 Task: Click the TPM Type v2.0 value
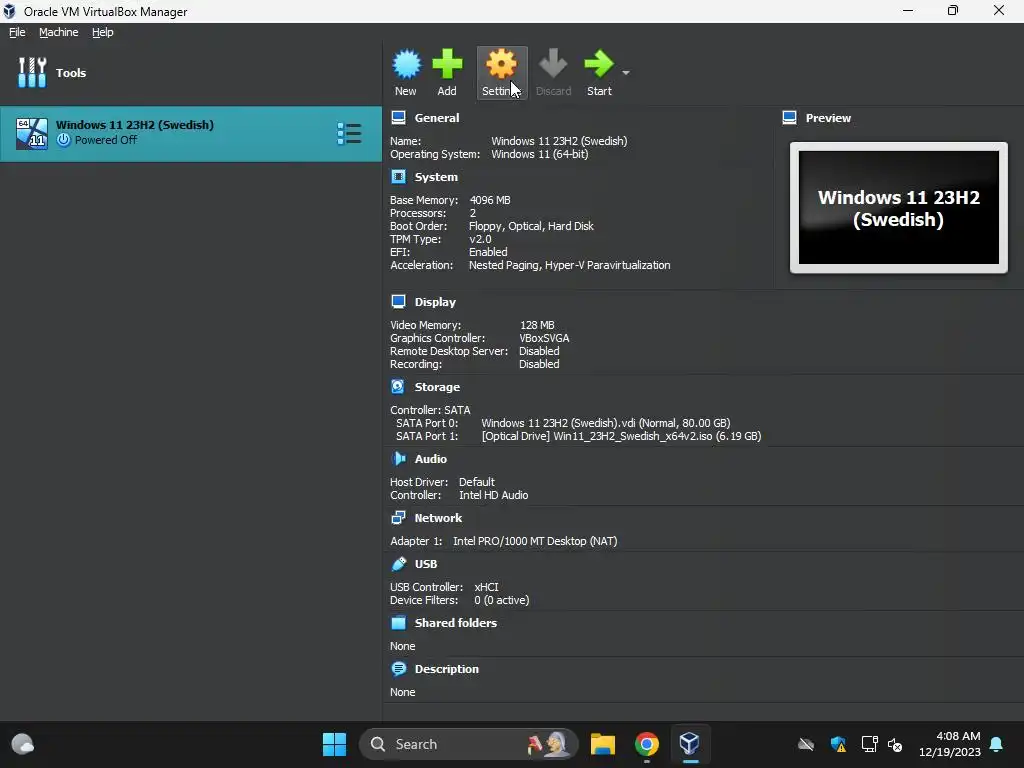480,239
